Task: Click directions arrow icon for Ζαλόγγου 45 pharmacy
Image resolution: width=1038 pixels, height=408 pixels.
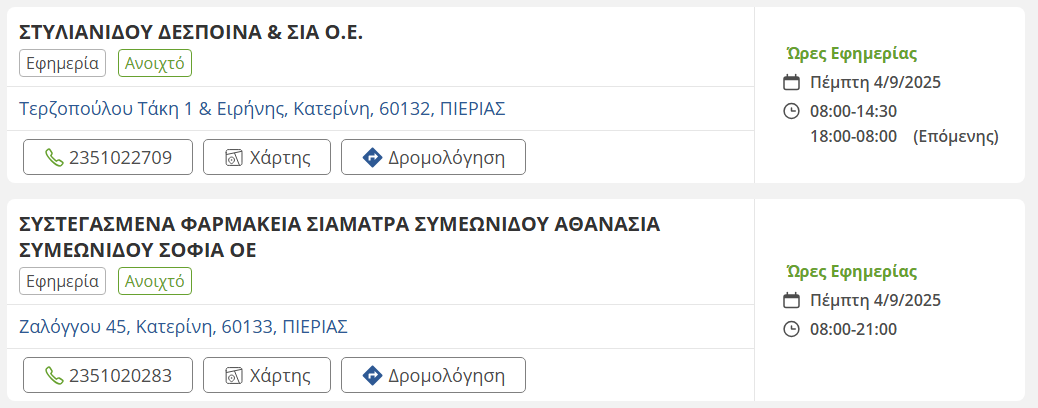Action: pyautogui.click(x=372, y=375)
